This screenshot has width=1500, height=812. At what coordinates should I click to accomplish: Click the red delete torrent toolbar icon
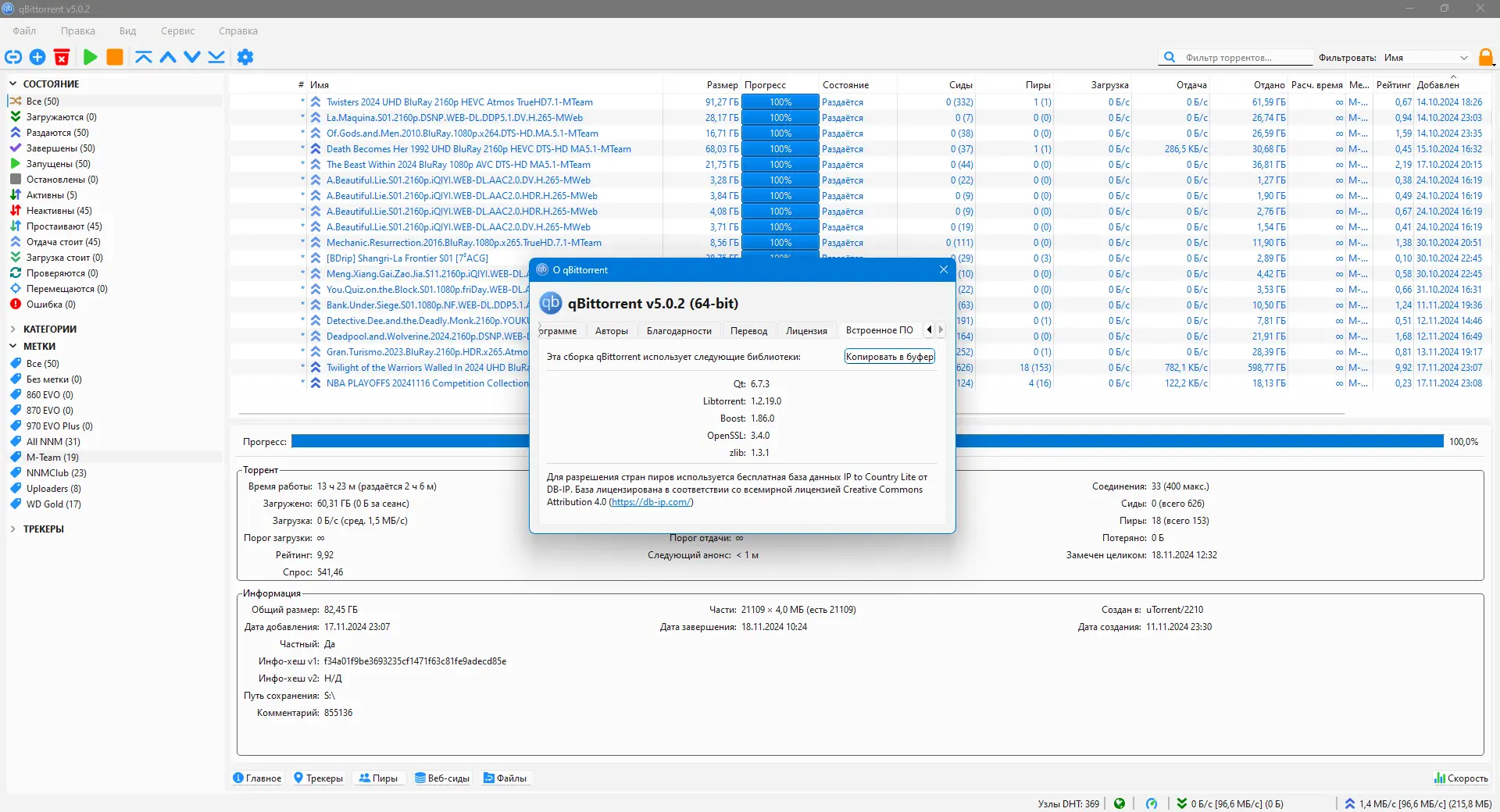62,57
